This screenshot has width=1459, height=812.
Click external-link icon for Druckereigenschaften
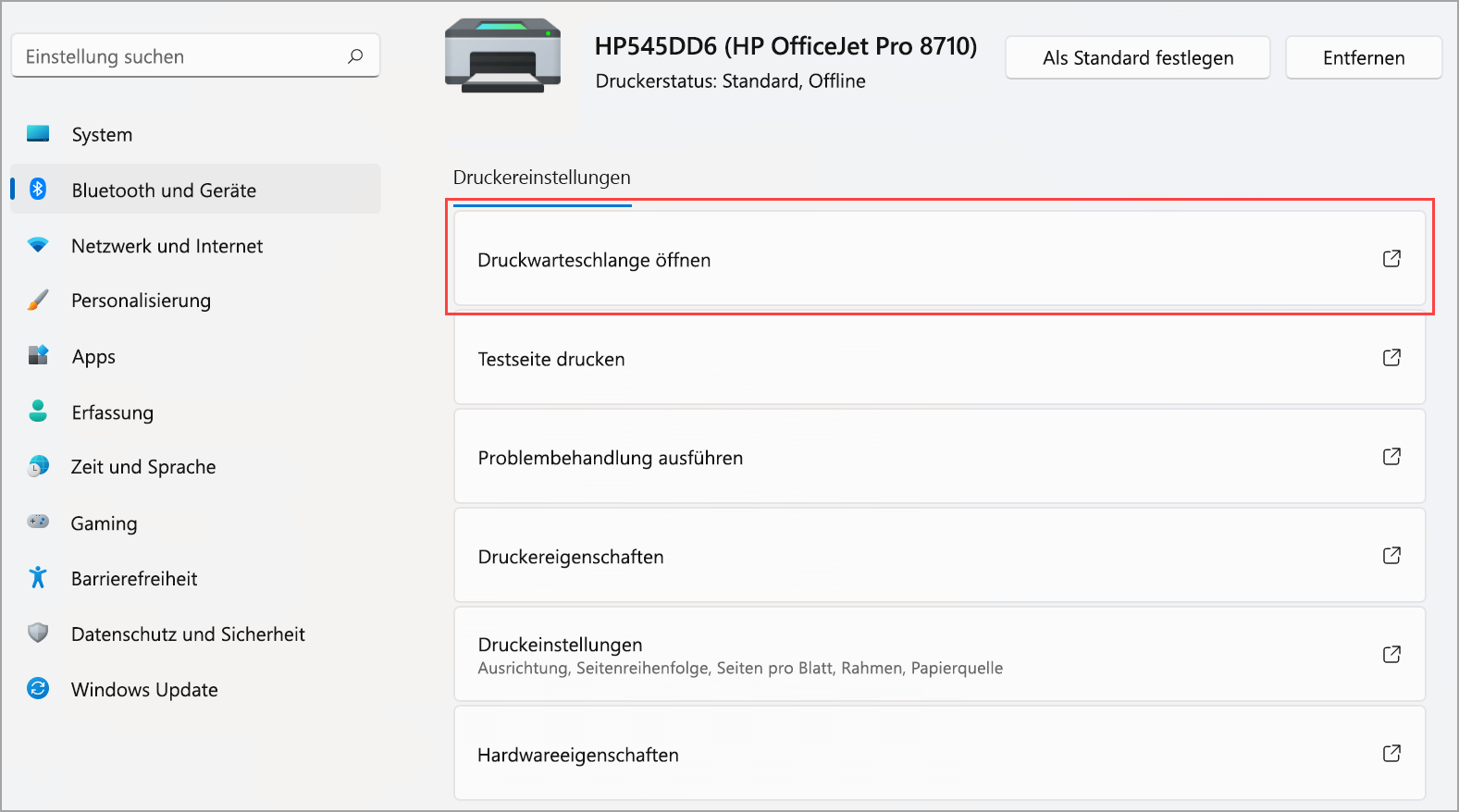[x=1391, y=556]
